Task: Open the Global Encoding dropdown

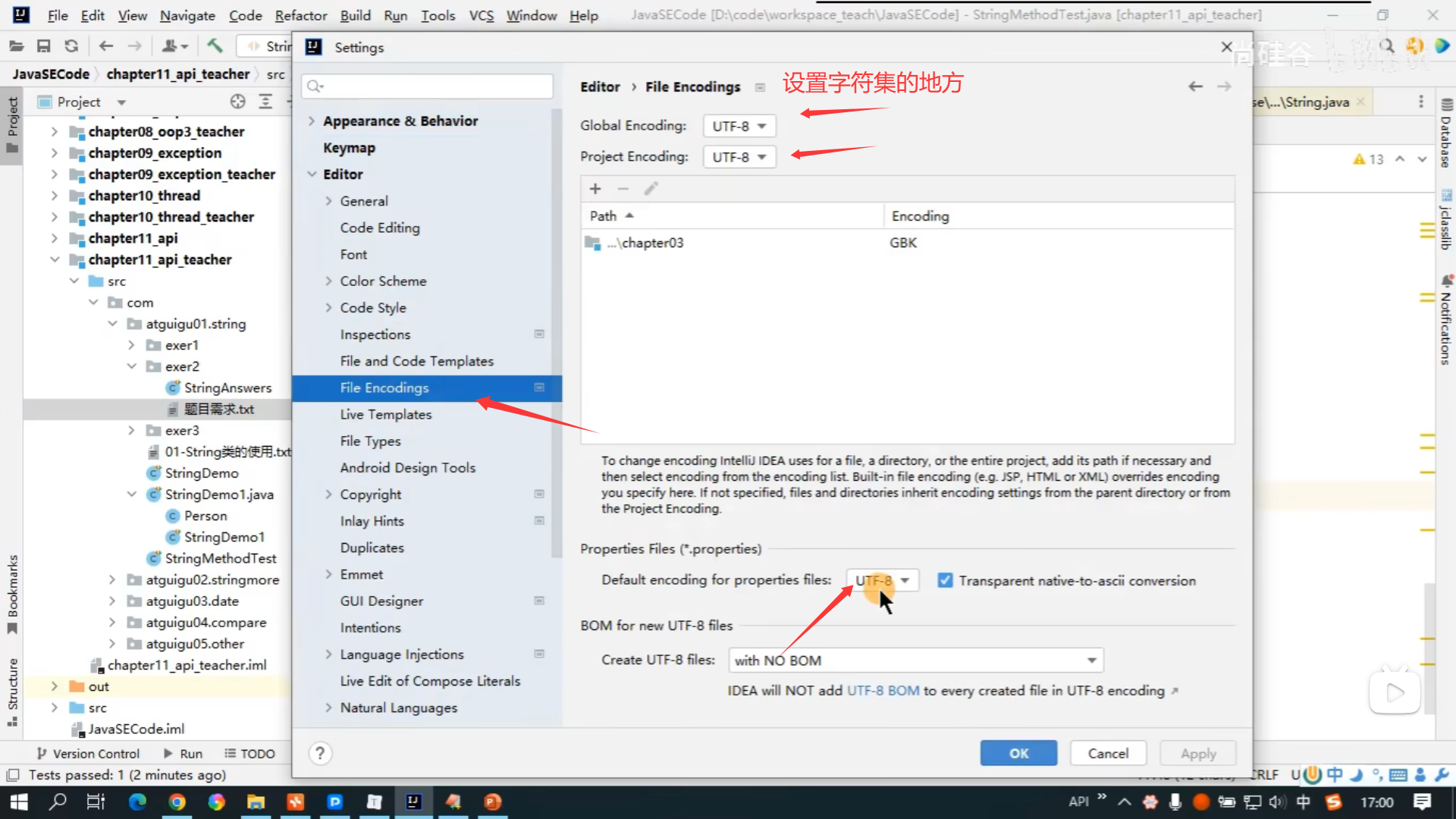Action: pos(739,126)
